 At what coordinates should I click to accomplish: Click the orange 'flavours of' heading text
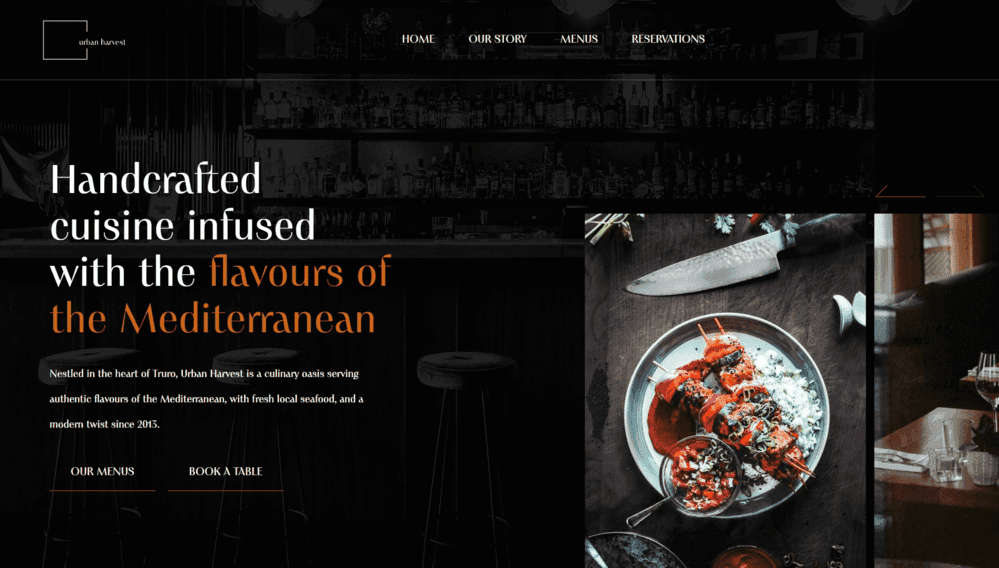(299, 272)
